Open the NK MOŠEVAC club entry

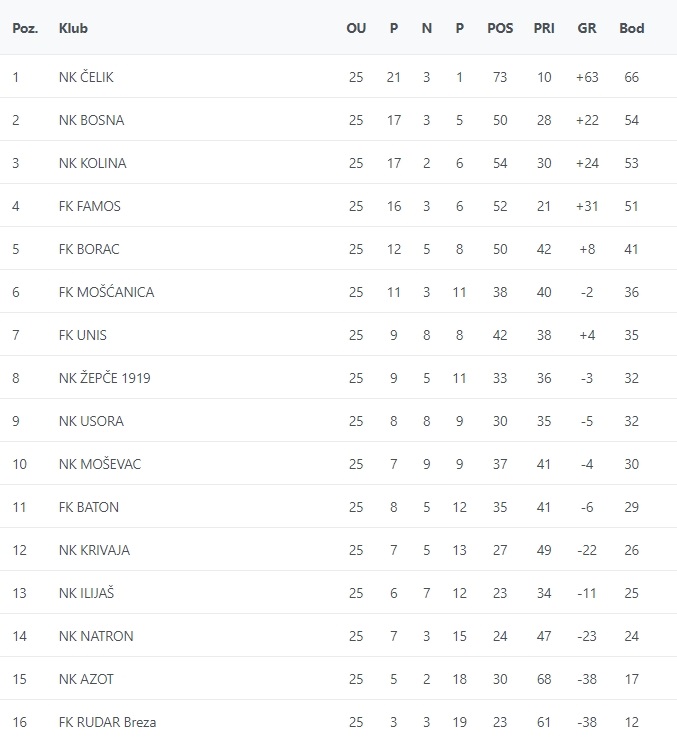coord(99,464)
